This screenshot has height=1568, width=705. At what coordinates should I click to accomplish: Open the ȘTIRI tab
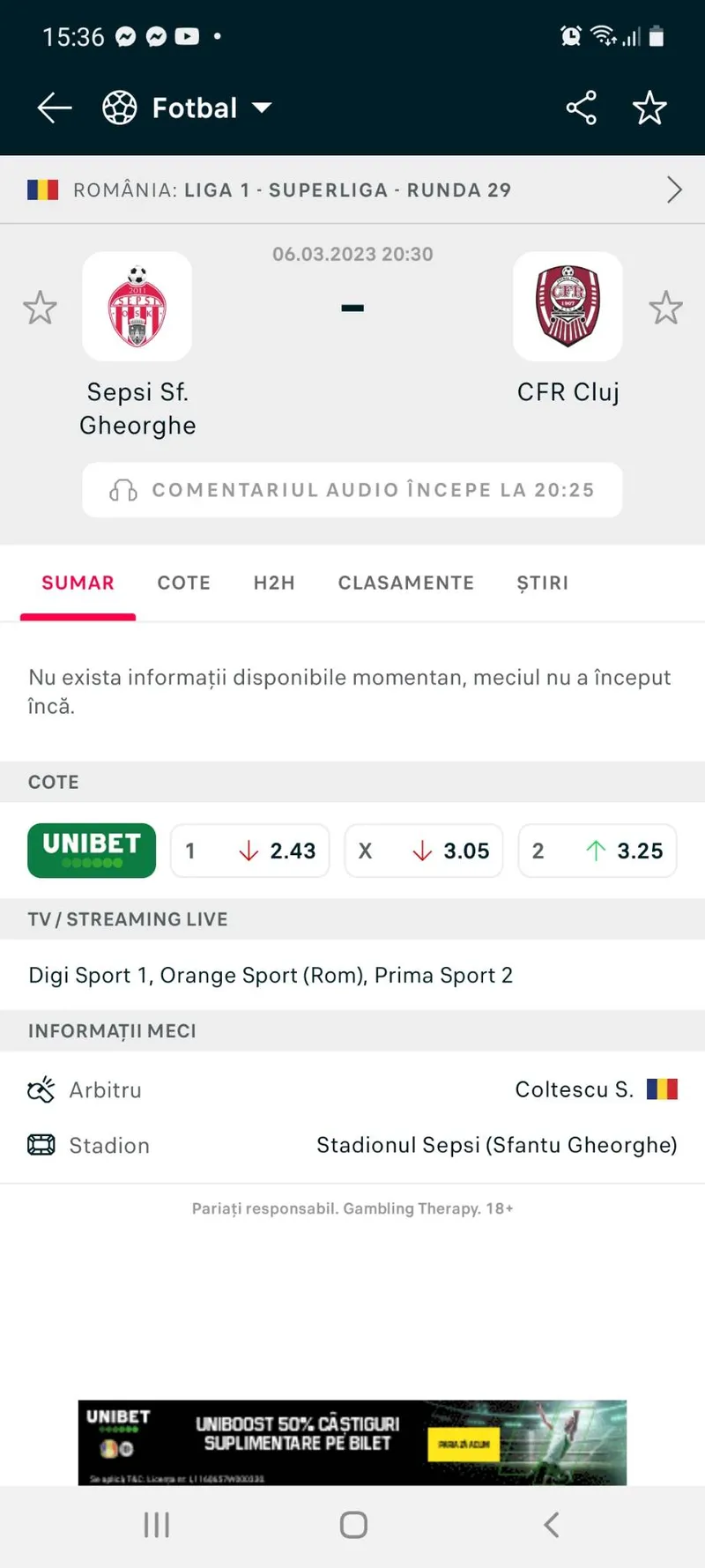pos(542,583)
